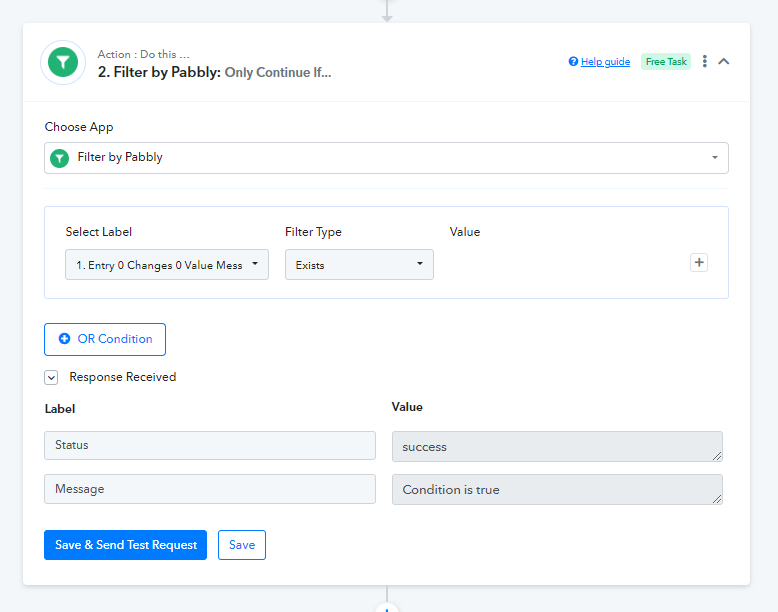Screen dimensions: 778x612
Task: Click the Free Task badge
Action: (666, 62)
